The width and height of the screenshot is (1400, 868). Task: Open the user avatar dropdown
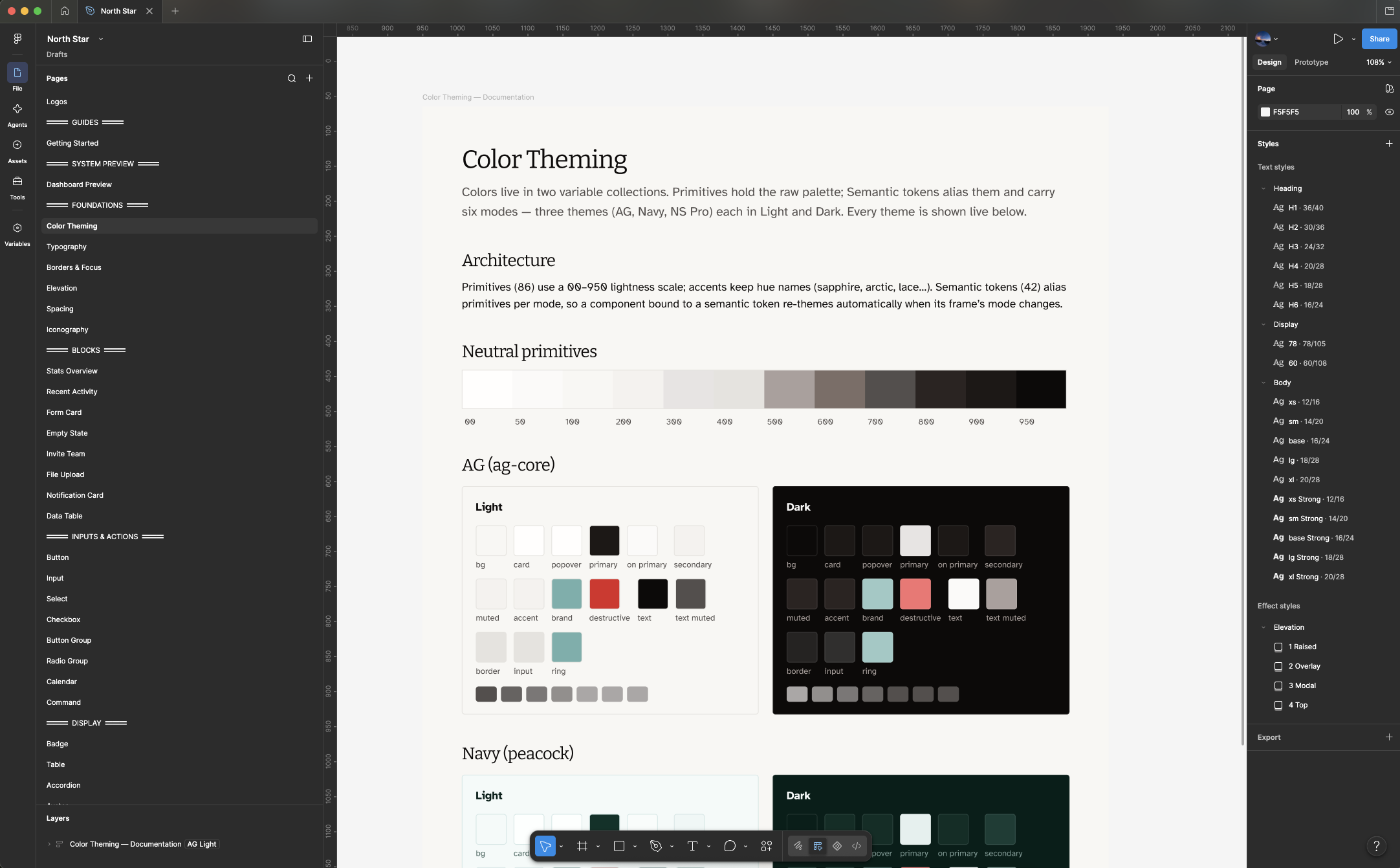(1266, 39)
